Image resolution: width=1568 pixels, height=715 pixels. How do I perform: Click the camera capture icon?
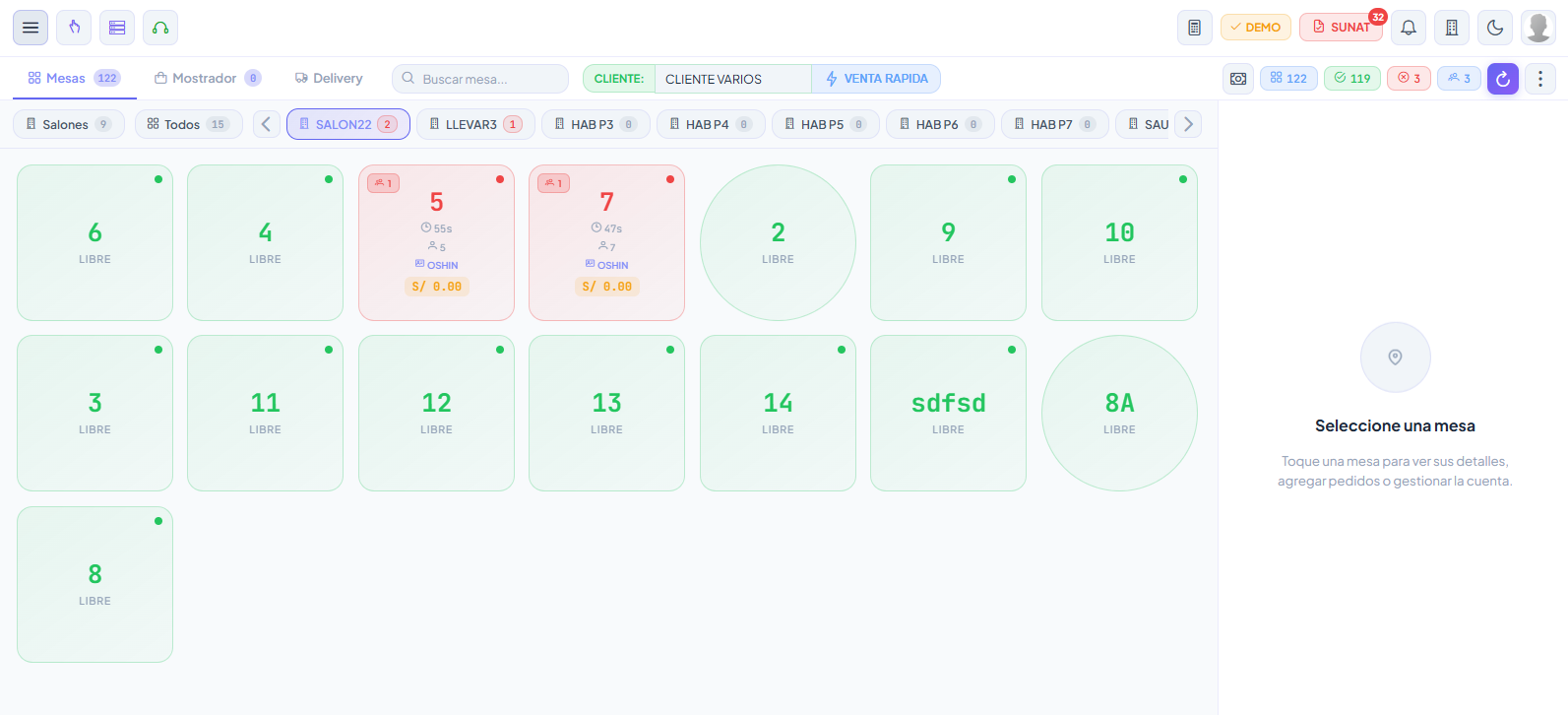(x=1238, y=79)
